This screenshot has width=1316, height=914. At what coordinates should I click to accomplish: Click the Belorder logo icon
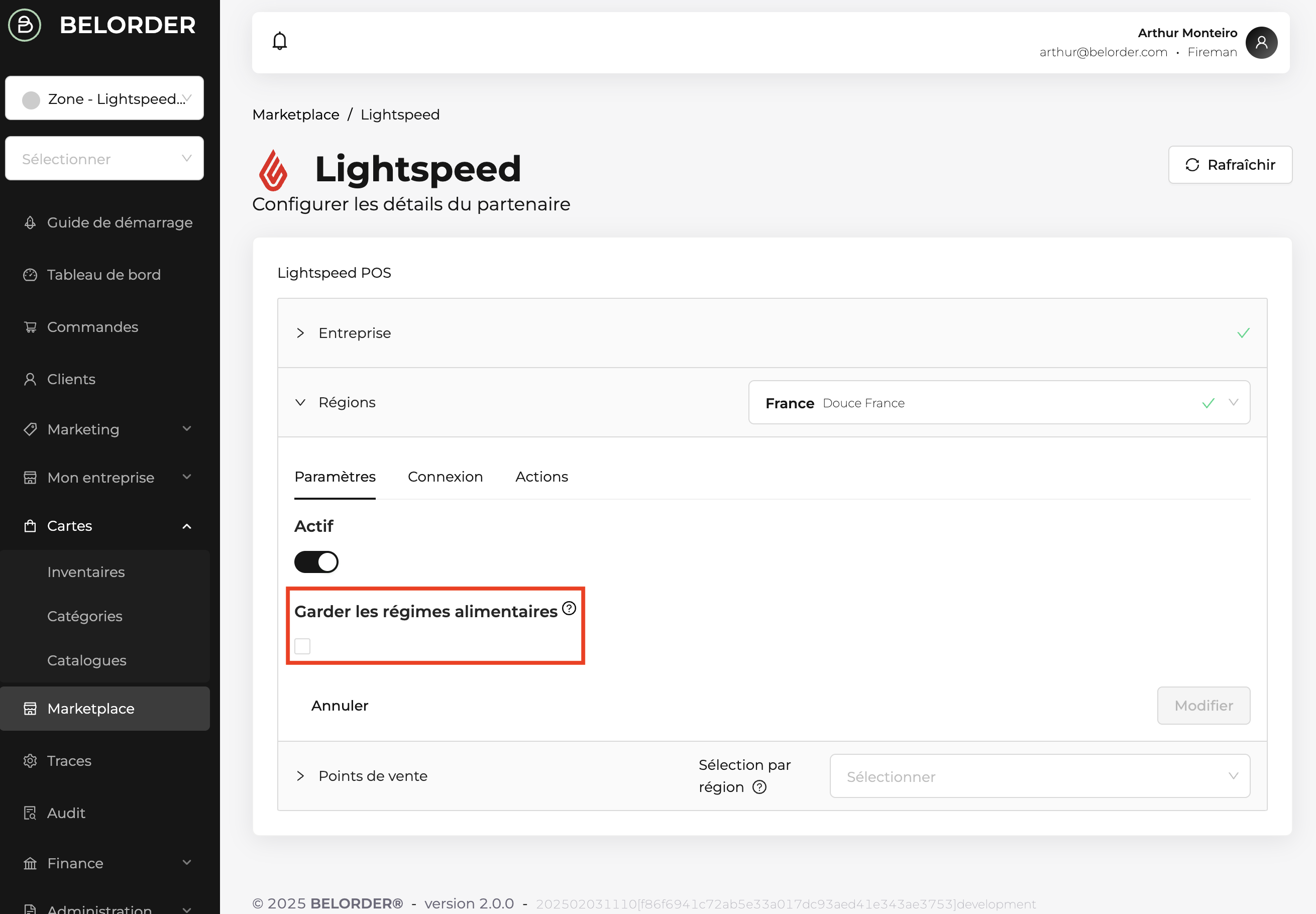25,25
